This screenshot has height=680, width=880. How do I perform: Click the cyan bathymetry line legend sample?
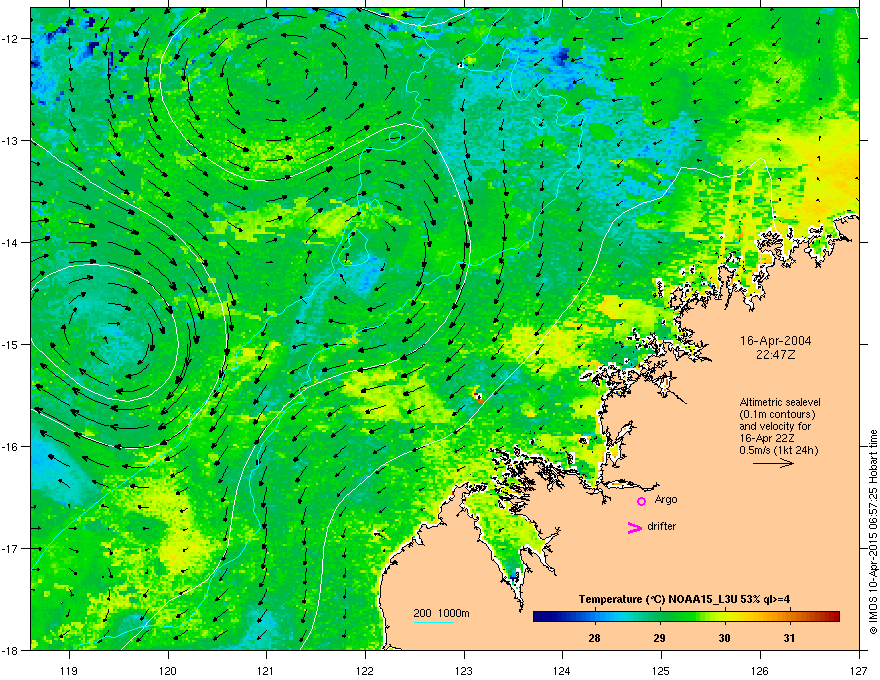tap(433, 622)
